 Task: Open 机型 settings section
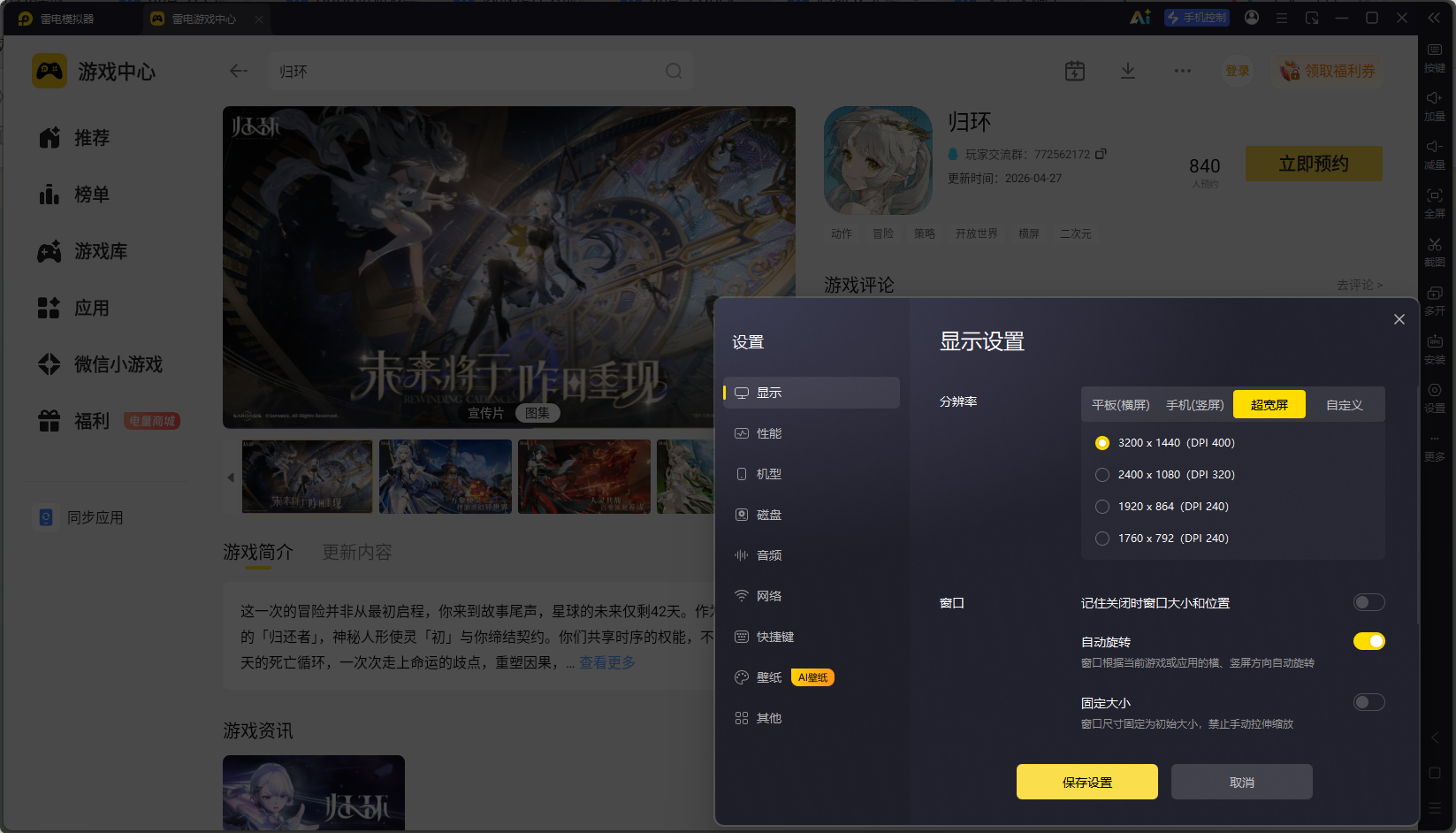(812, 474)
